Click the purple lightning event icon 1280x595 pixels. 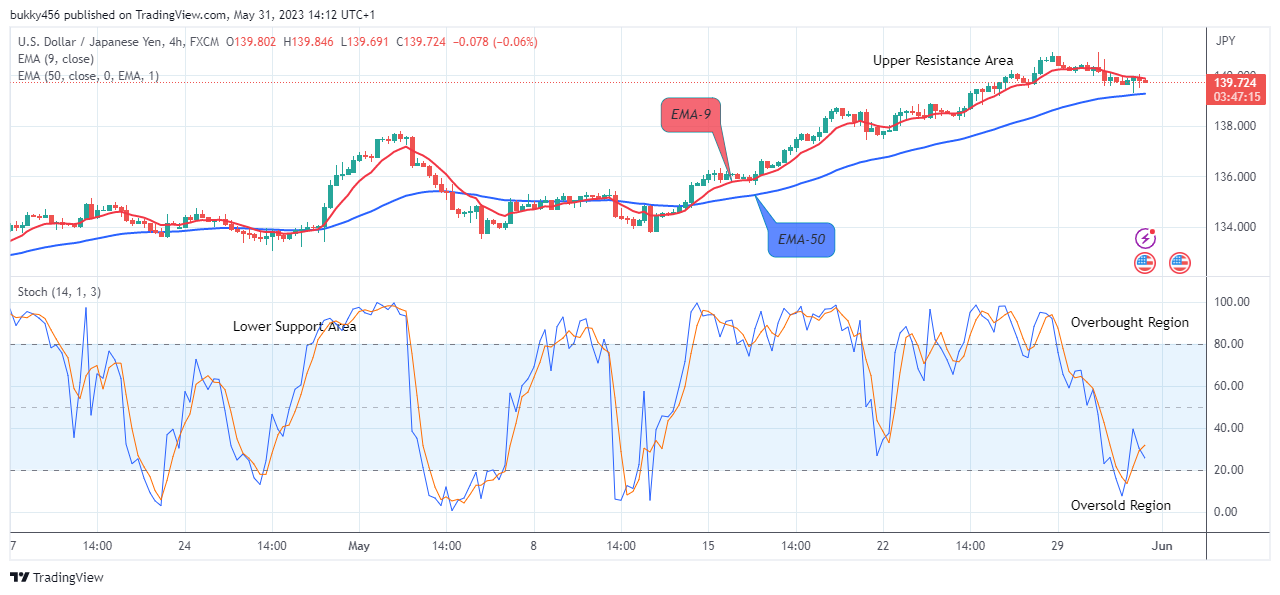click(1146, 238)
